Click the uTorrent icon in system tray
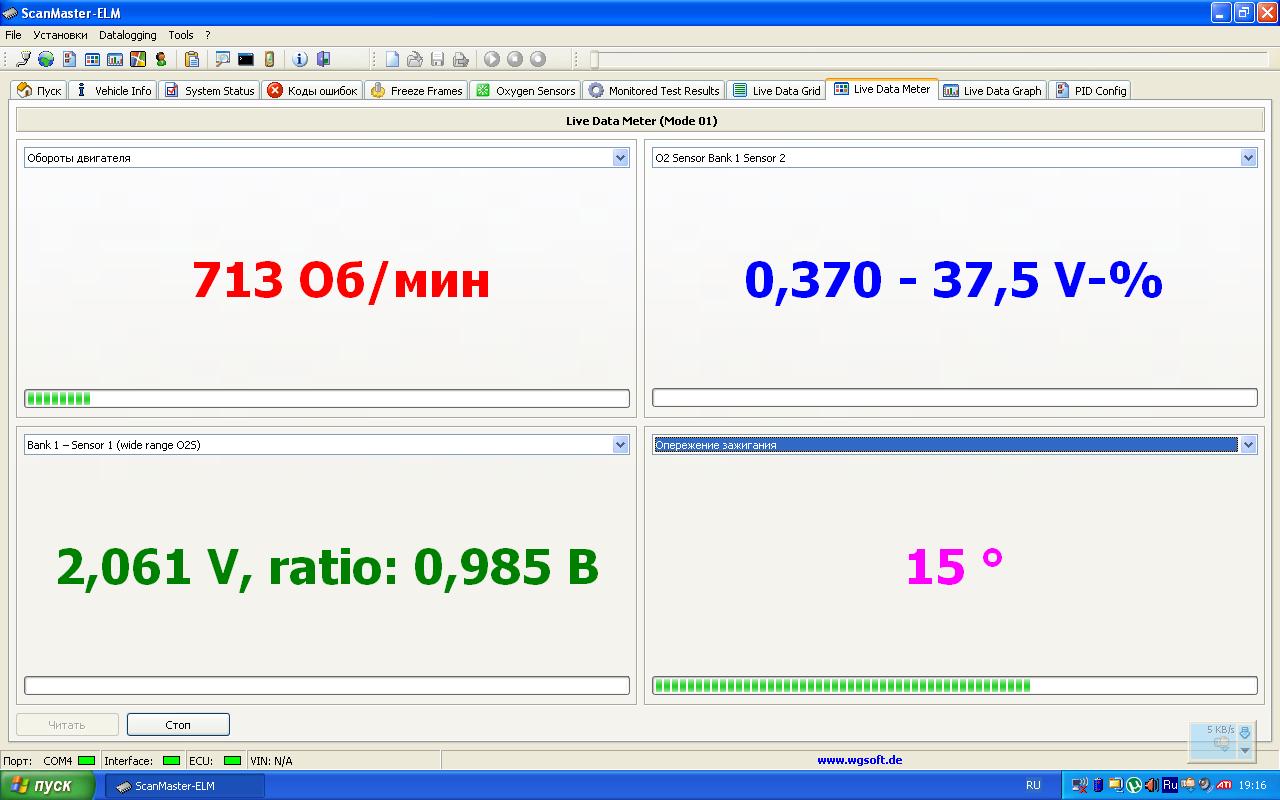Viewport: 1280px width, 800px height. 1133,785
